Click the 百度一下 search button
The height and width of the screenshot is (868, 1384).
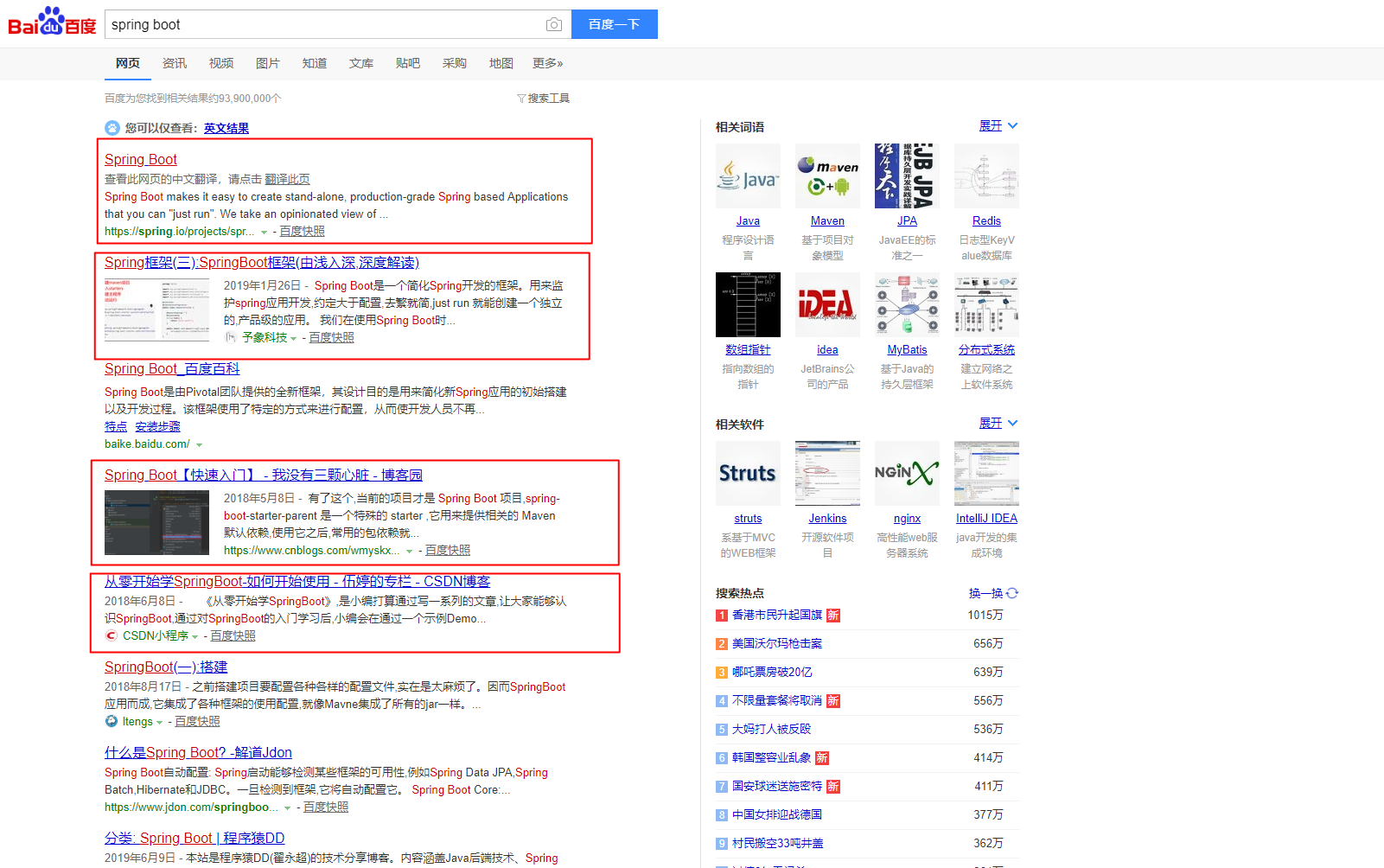click(615, 24)
